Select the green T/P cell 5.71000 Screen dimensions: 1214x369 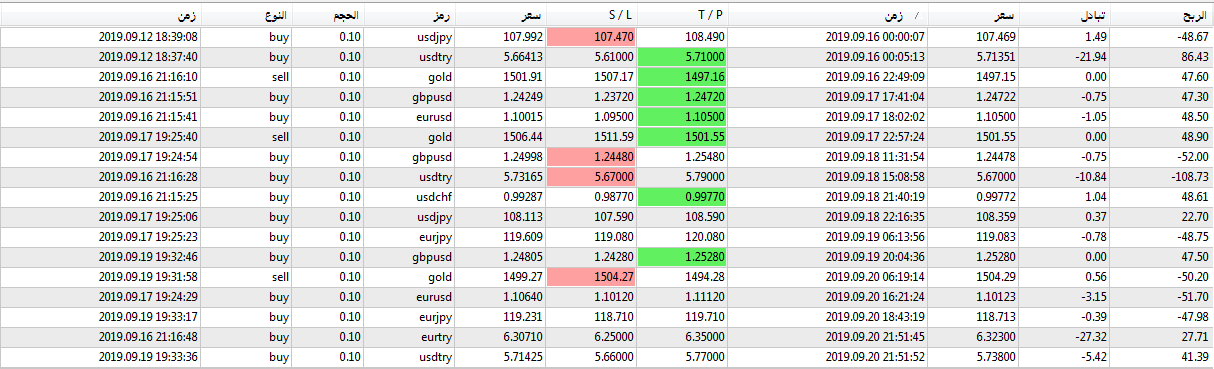pyautogui.click(x=682, y=57)
